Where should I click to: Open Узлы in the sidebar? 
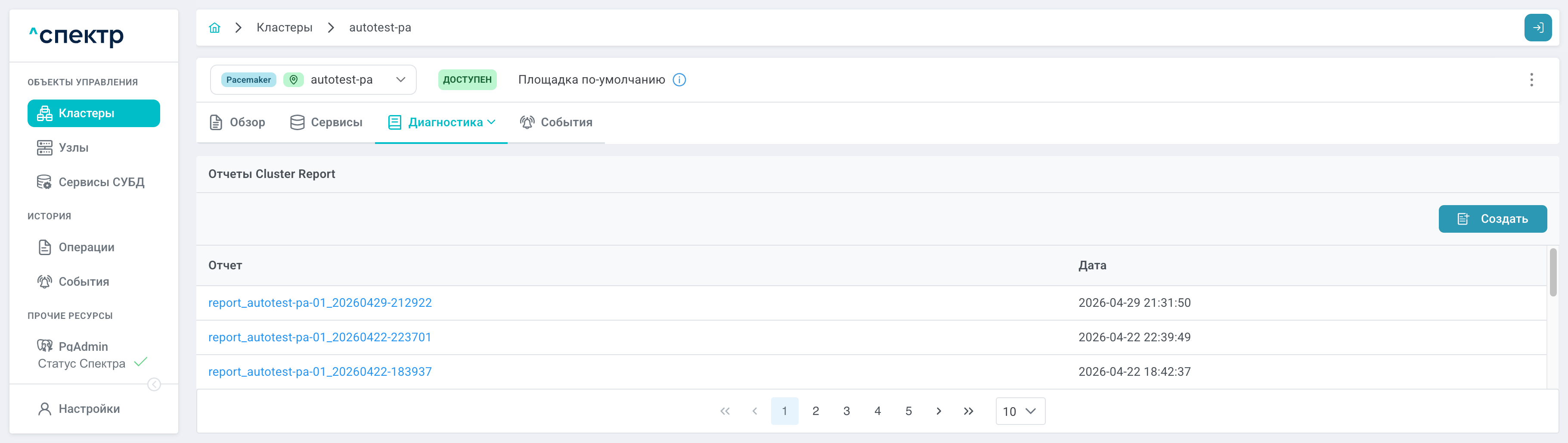point(94,147)
